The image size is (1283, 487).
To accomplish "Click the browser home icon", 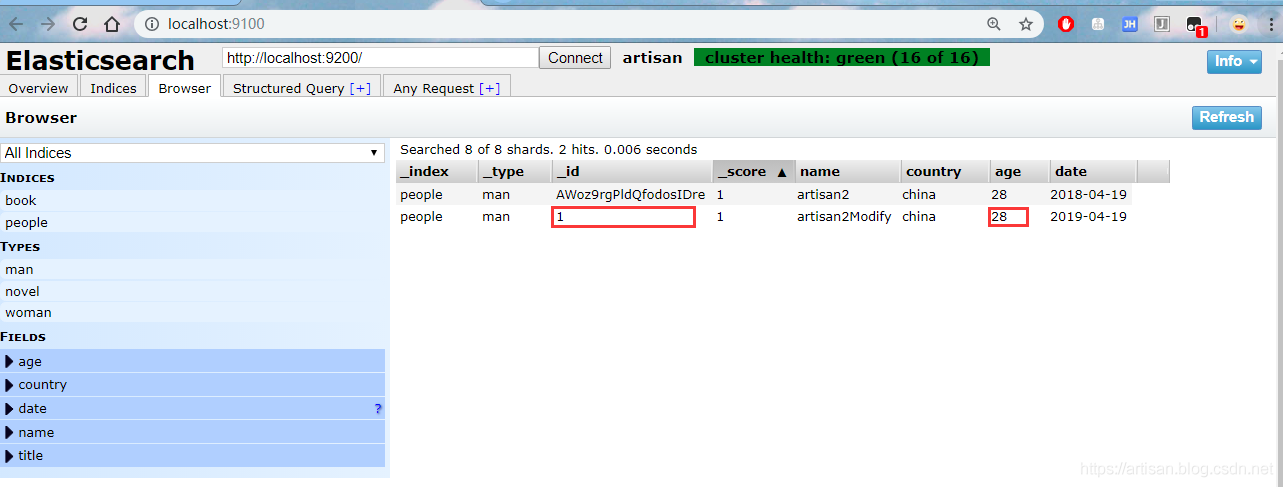I will pos(112,23).
